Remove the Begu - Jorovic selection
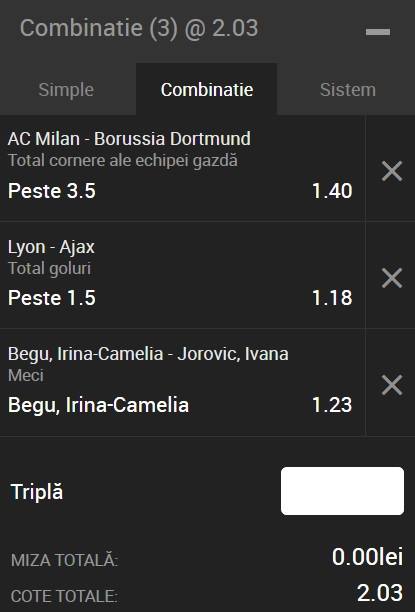 [x=392, y=385]
